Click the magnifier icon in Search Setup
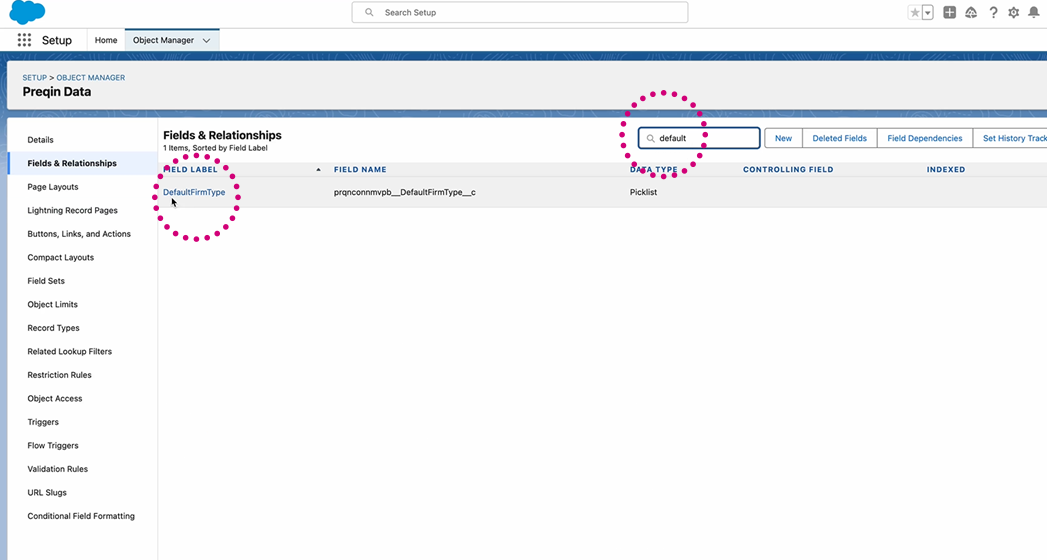Image resolution: width=1047 pixels, height=560 pixels. pos(369,12)
